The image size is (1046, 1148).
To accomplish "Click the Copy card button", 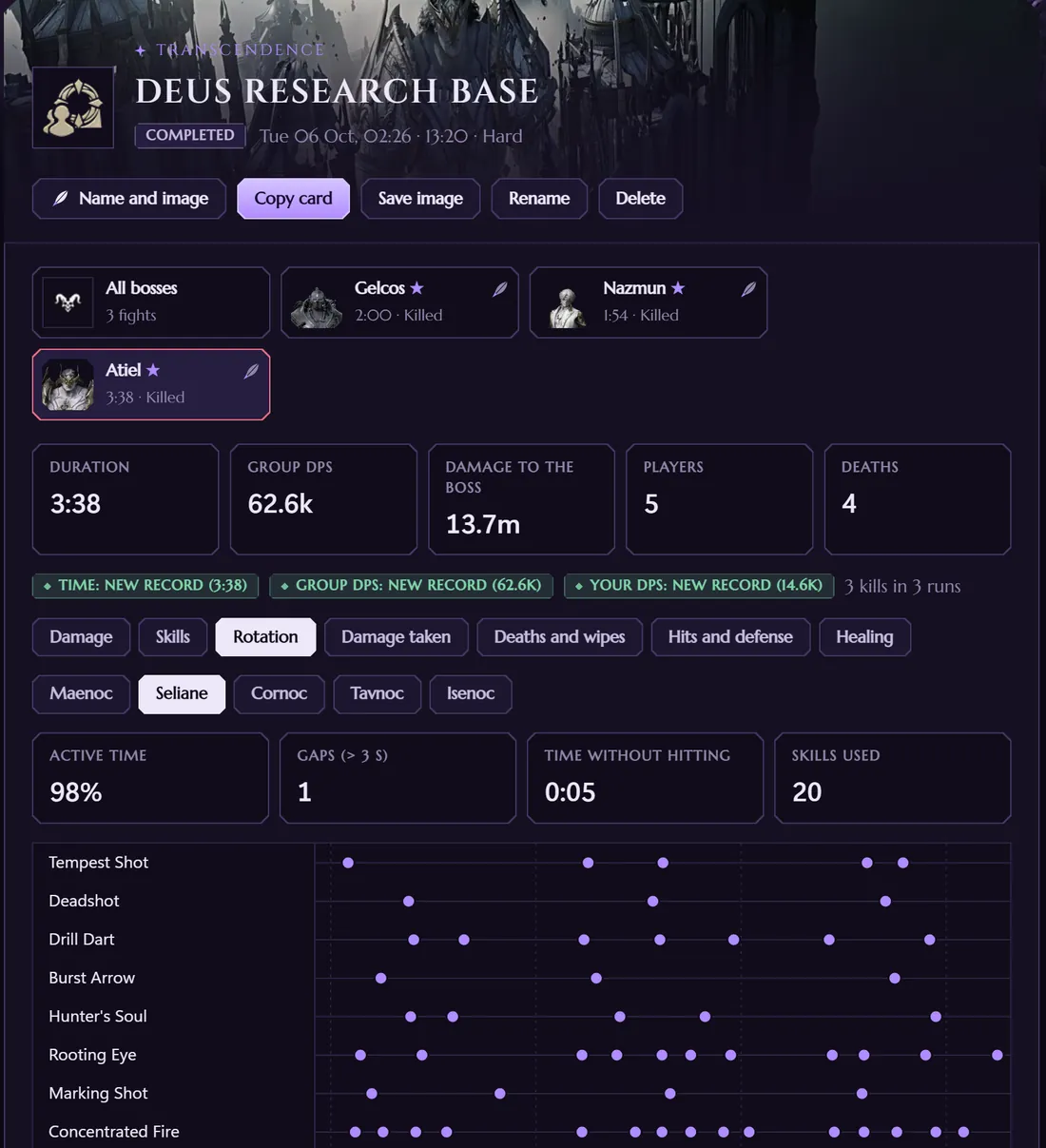I will click(294, 199).
